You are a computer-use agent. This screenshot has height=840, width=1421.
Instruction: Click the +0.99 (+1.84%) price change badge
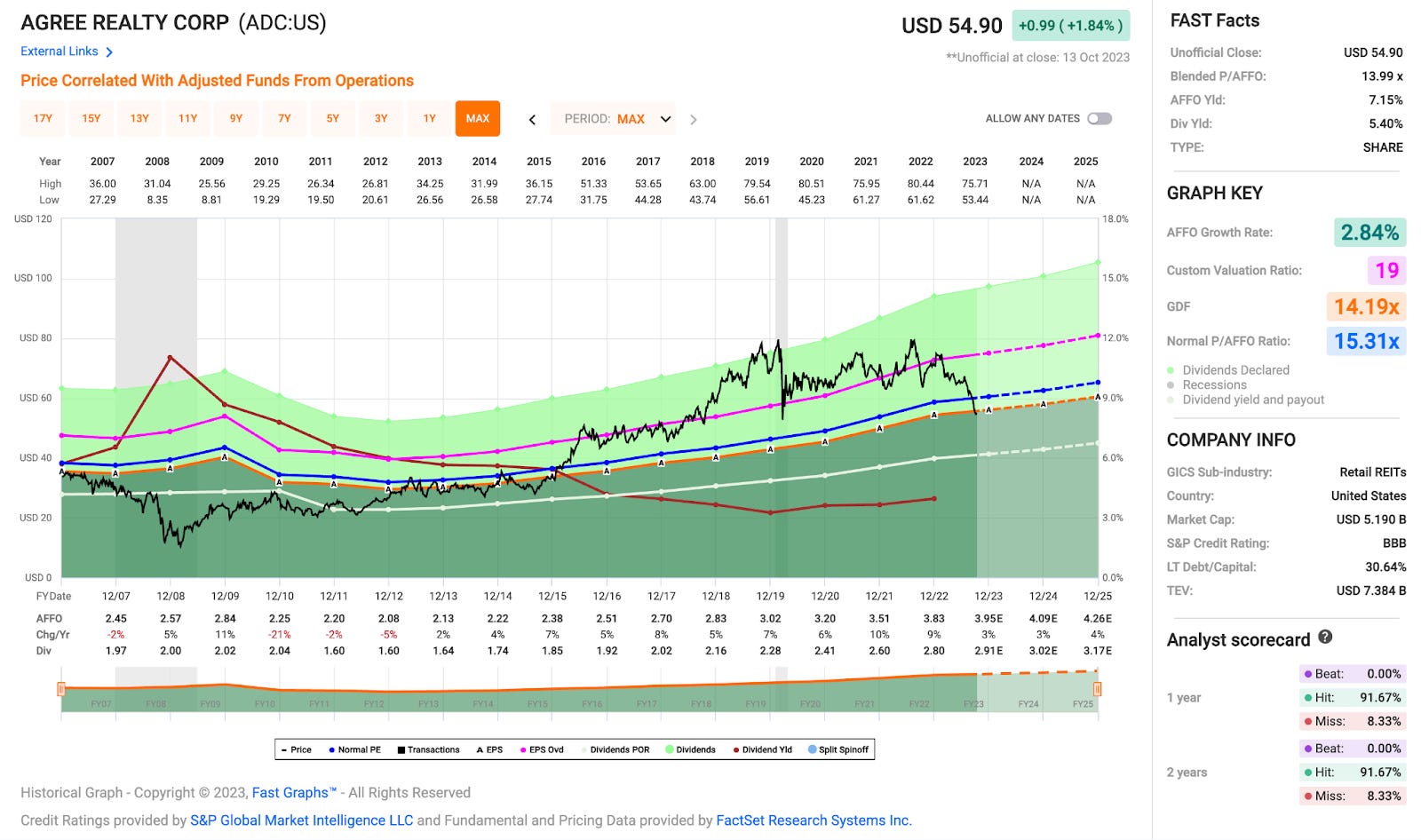click(1071, 26)
